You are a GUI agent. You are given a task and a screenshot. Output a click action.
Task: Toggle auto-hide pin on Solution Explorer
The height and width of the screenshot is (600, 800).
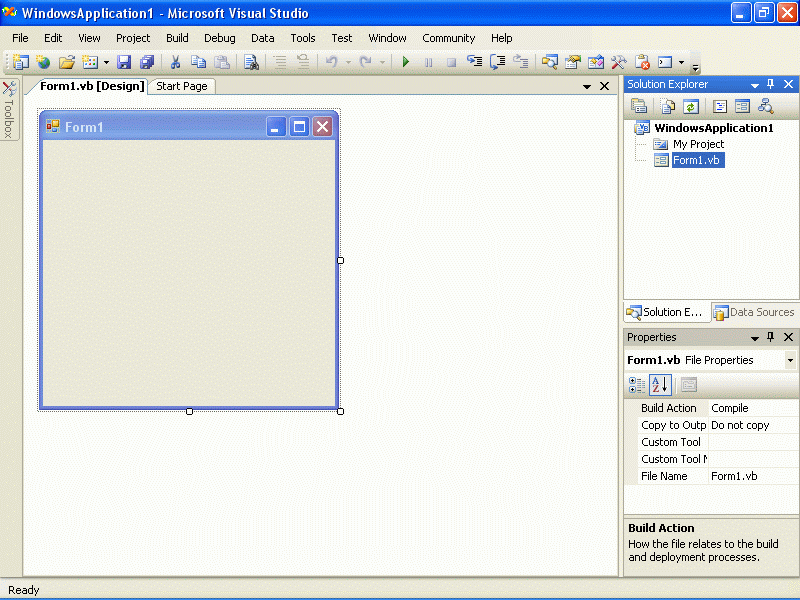(770, 84)
